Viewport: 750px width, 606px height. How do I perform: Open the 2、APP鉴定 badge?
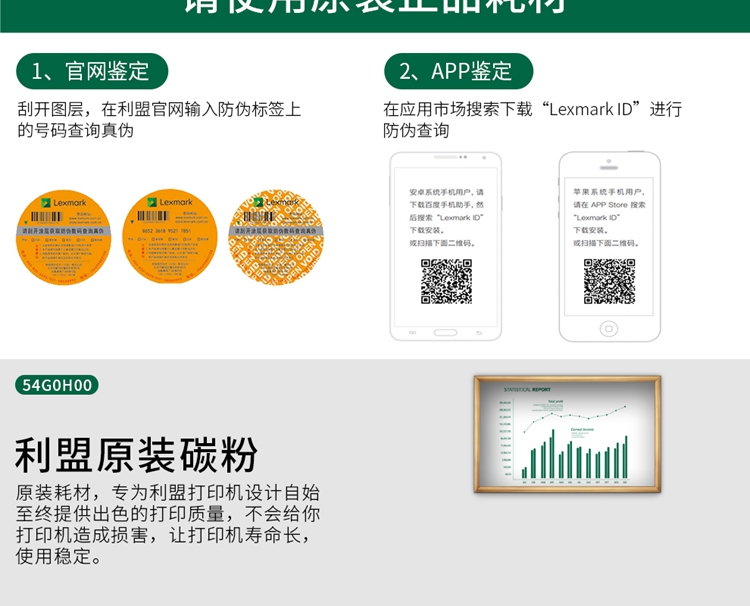458,71
